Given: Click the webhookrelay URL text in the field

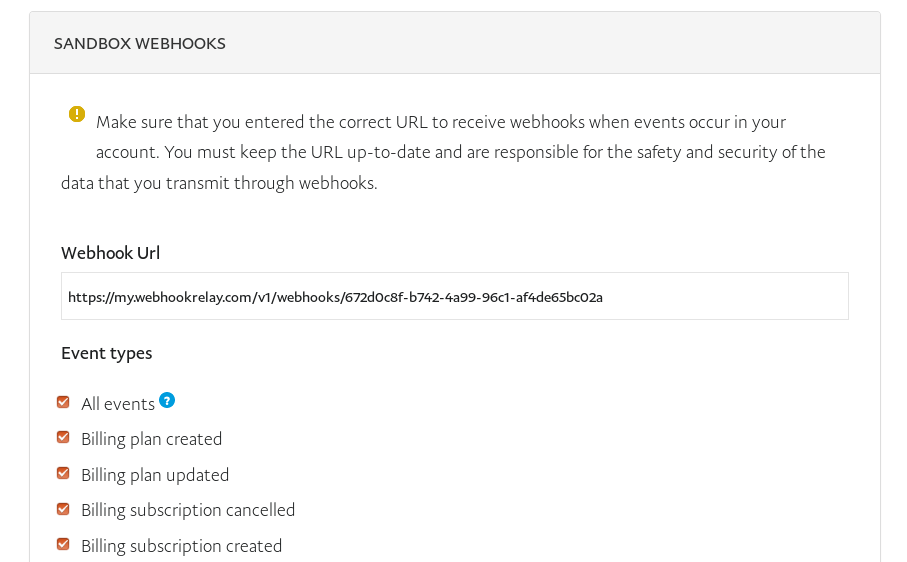Looking at the screenshot, I should click(x=335, y=297).
